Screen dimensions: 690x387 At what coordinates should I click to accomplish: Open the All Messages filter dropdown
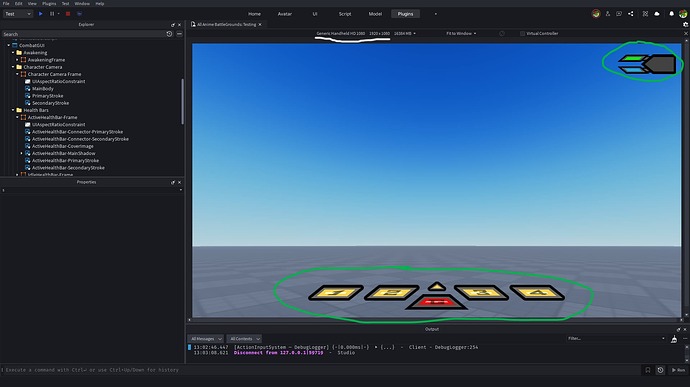(206, 339)
